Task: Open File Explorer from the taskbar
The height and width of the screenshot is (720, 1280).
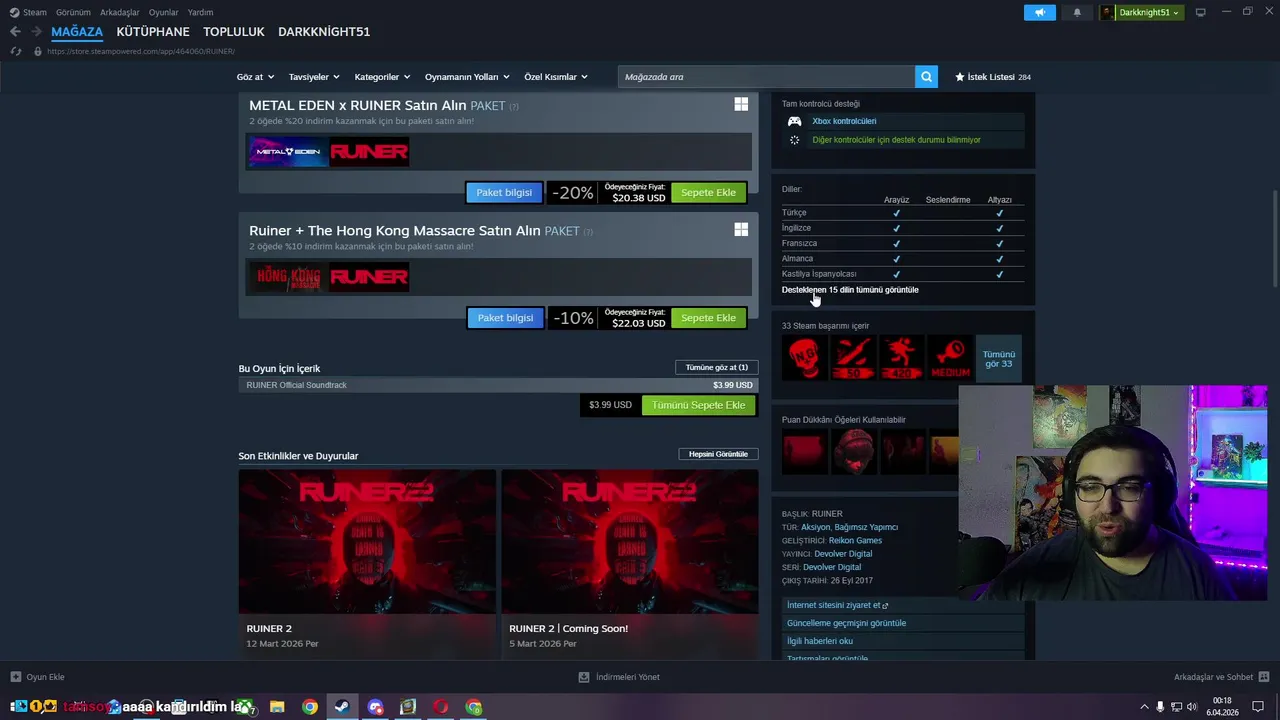Action: 277,707
